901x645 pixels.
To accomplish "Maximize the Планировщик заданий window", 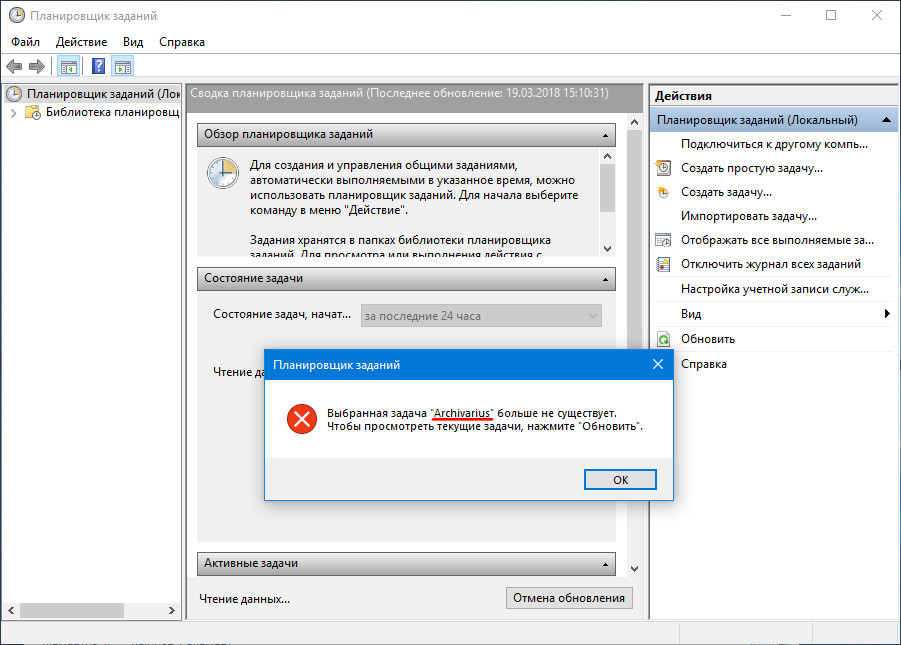I will [831, 16].
